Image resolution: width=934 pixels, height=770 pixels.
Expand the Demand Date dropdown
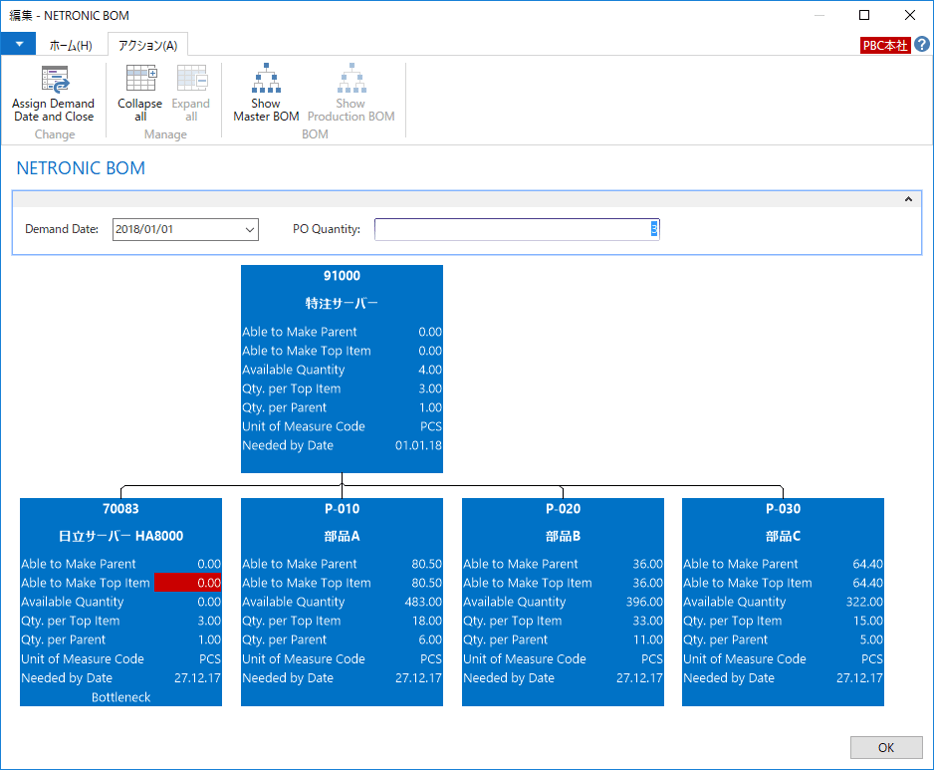(x=249, y=230)
